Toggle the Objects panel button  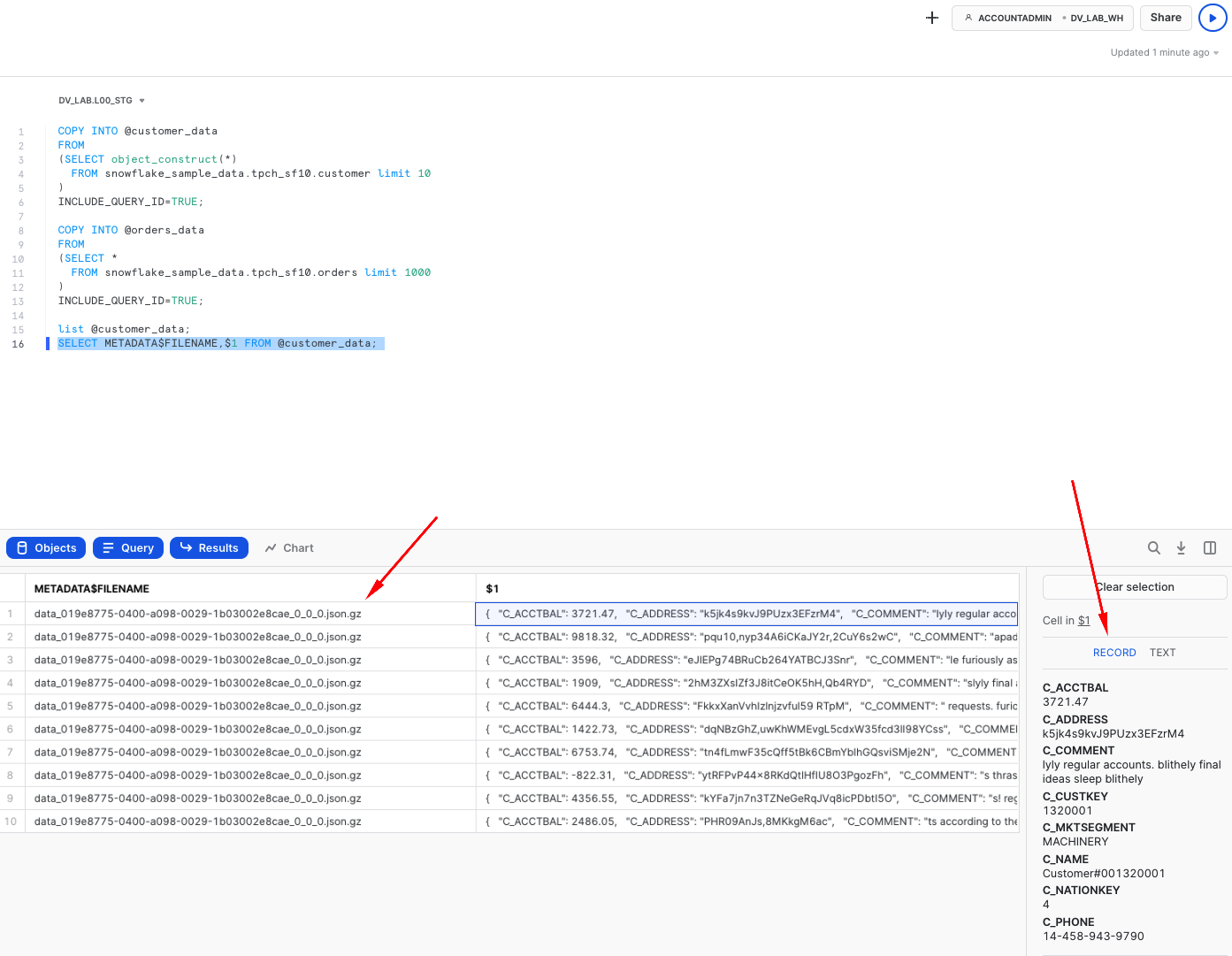coord(47,548)
